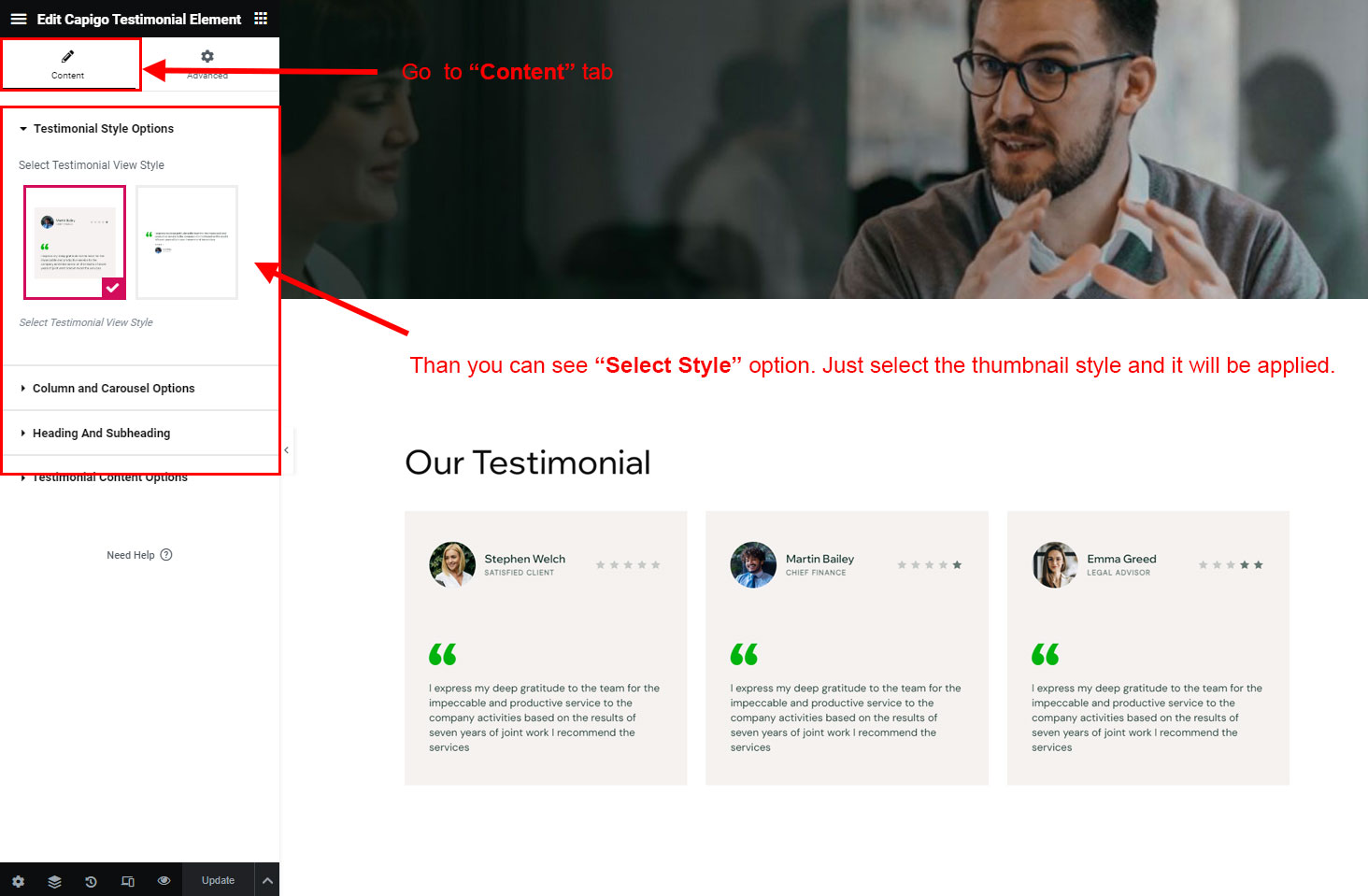The width and height of the screenshot is (1368, 896).
Task: Select the second testimonial view style thumbnail
Action: coord(187,243)
